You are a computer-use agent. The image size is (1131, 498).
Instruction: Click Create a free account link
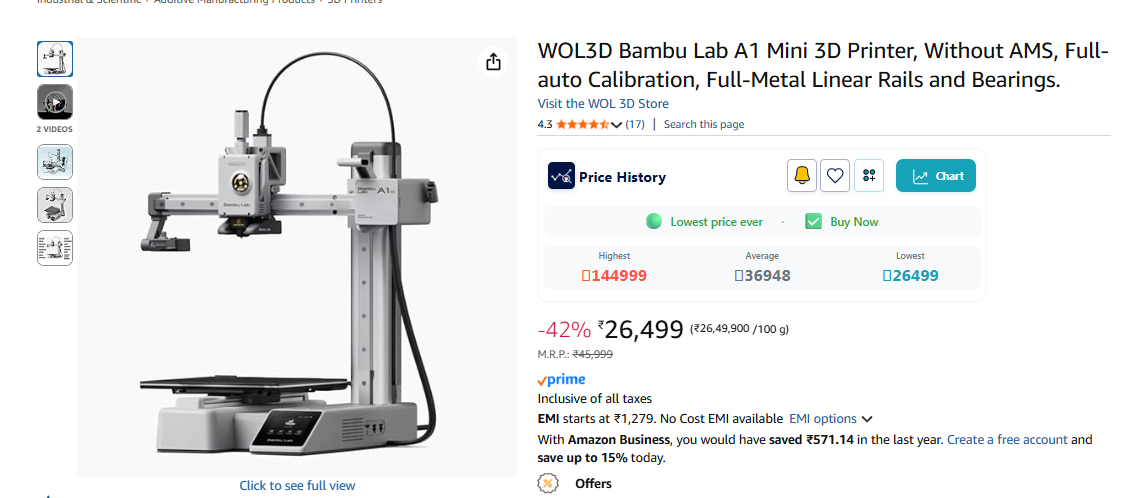pos(1007,440)
